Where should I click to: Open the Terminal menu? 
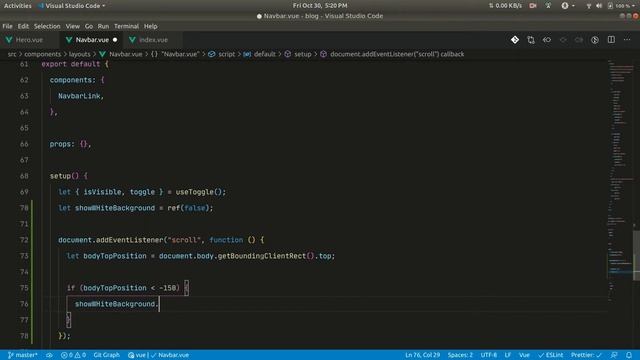coord(126,26)
